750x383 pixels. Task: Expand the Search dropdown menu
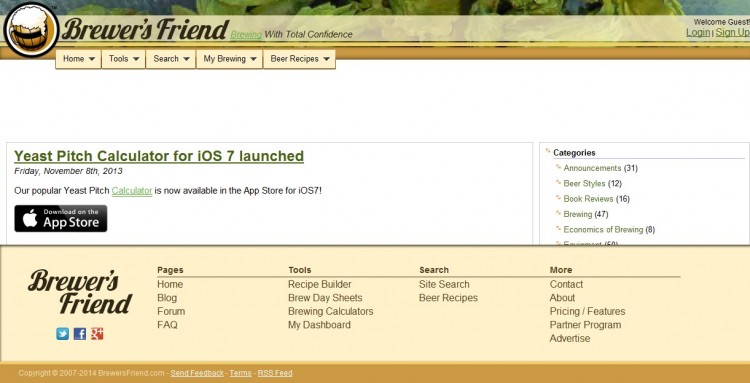tap(171, 59)
